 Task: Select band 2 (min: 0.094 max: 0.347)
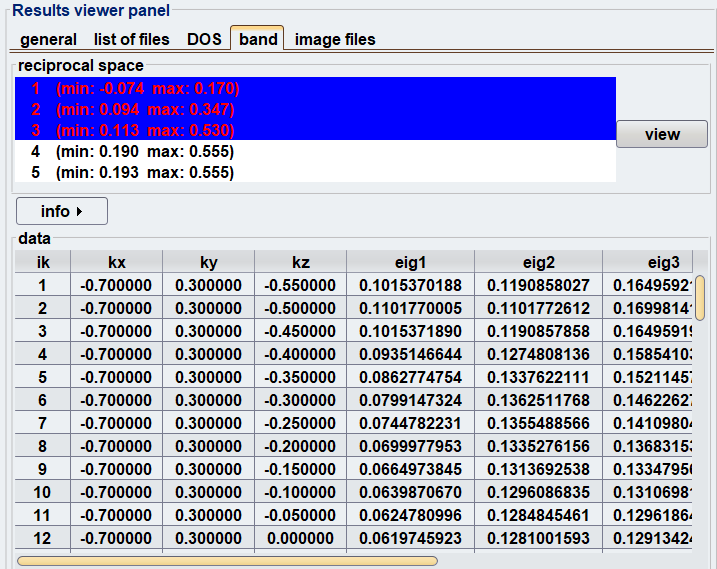coord(316,109)
